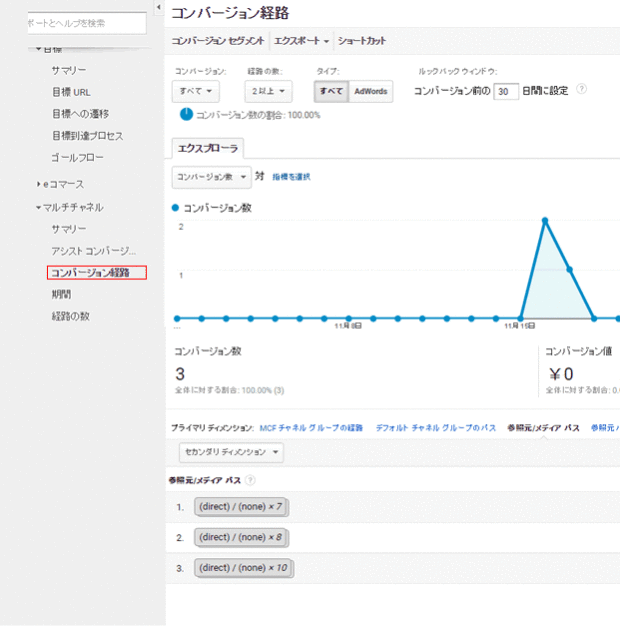Click the blue コンバージョン数 legend dot

pyautogui.click(x=176, y=207)
